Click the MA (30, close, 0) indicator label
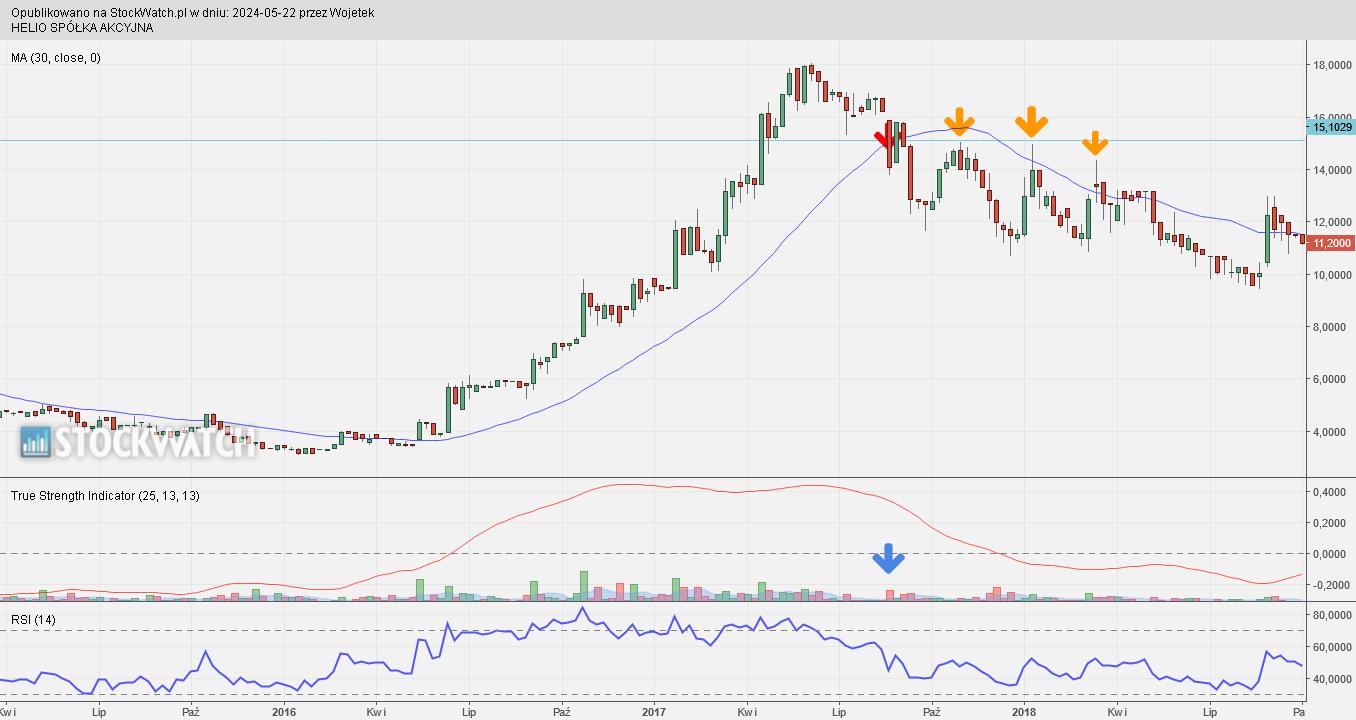This screenshot has height=720, width=1356. click(56, 58)
